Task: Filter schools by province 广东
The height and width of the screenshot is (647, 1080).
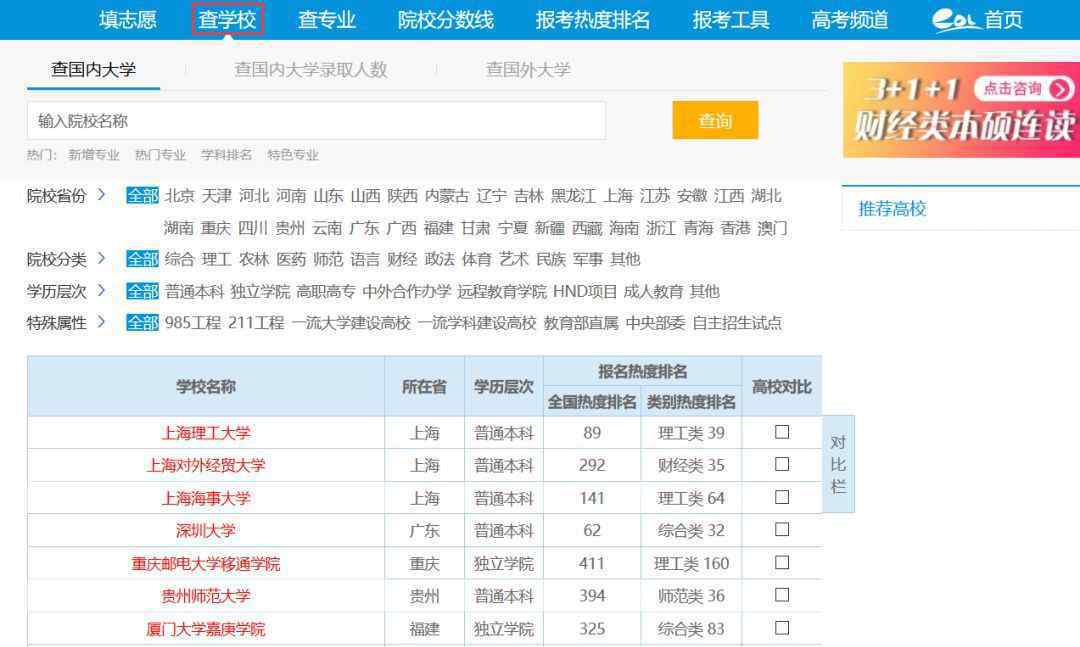Action: [364, 228]
